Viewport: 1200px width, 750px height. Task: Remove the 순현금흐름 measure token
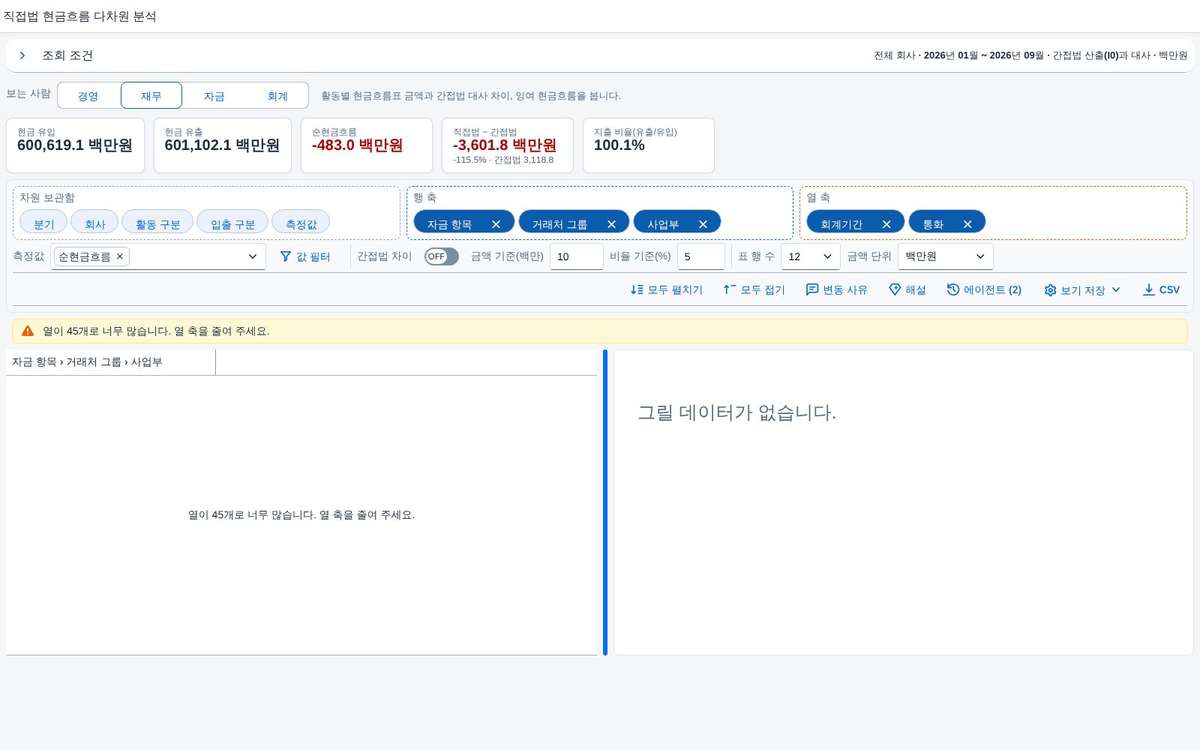pos(120,257)
